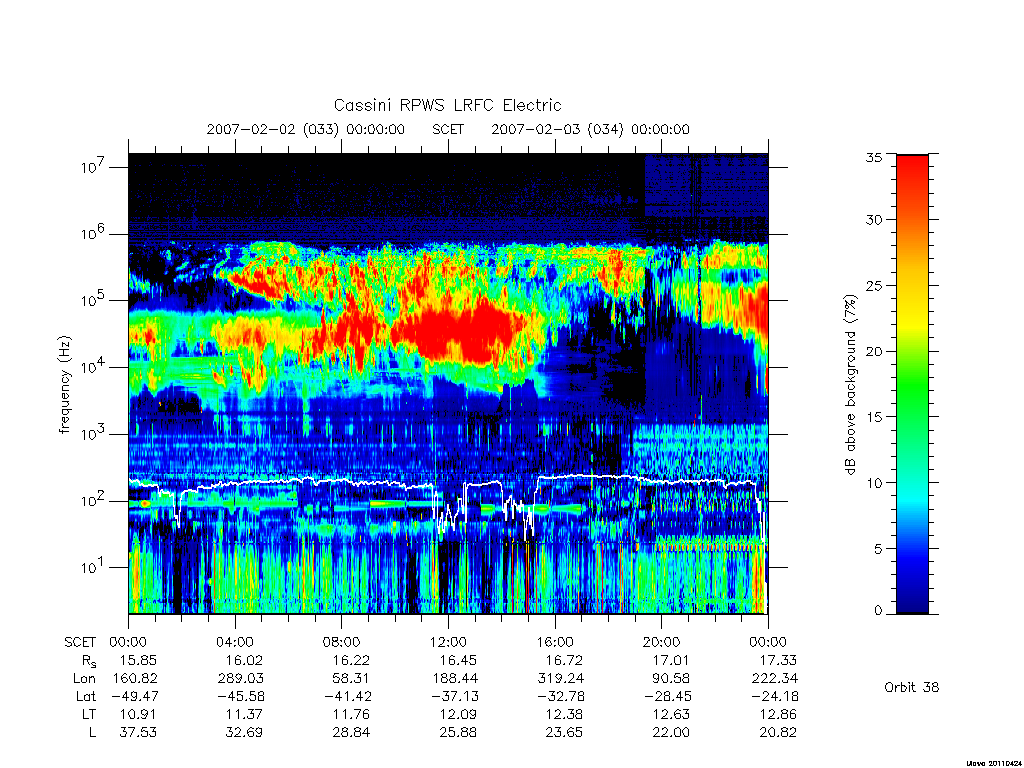
Task: Click the 04:00 SCET time label
Action: [235, 642]
